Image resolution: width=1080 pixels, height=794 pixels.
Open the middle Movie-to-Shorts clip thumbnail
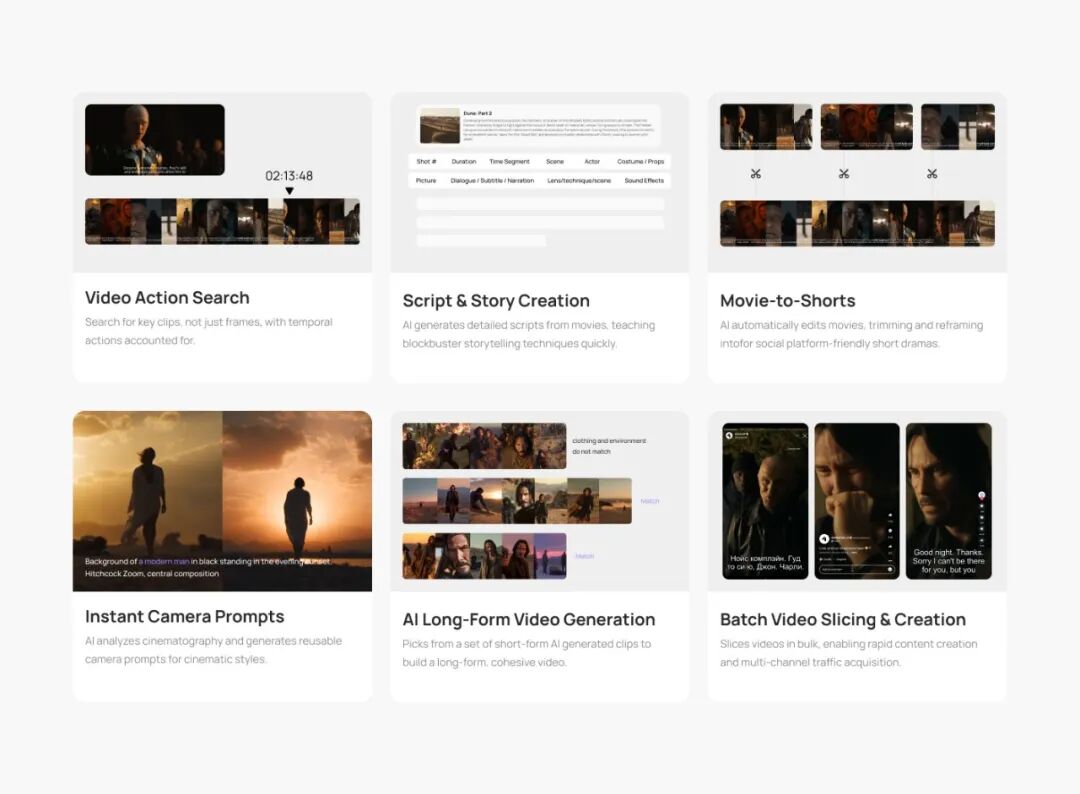[866, 127]
